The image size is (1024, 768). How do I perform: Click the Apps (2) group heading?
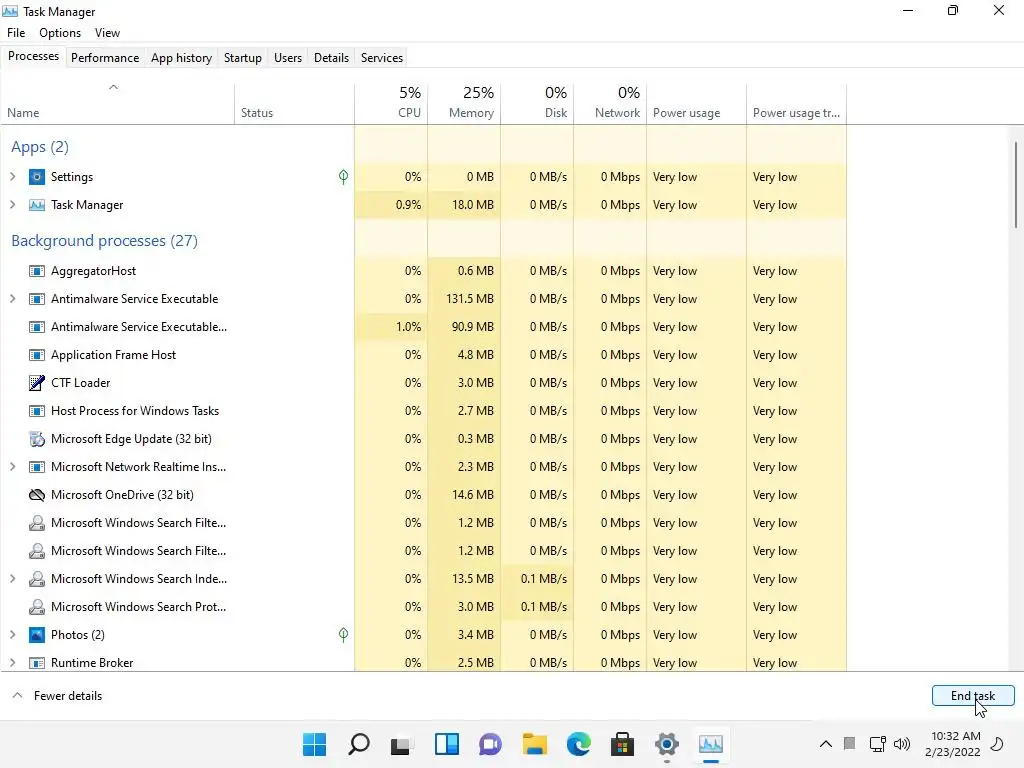click(40, 147)
